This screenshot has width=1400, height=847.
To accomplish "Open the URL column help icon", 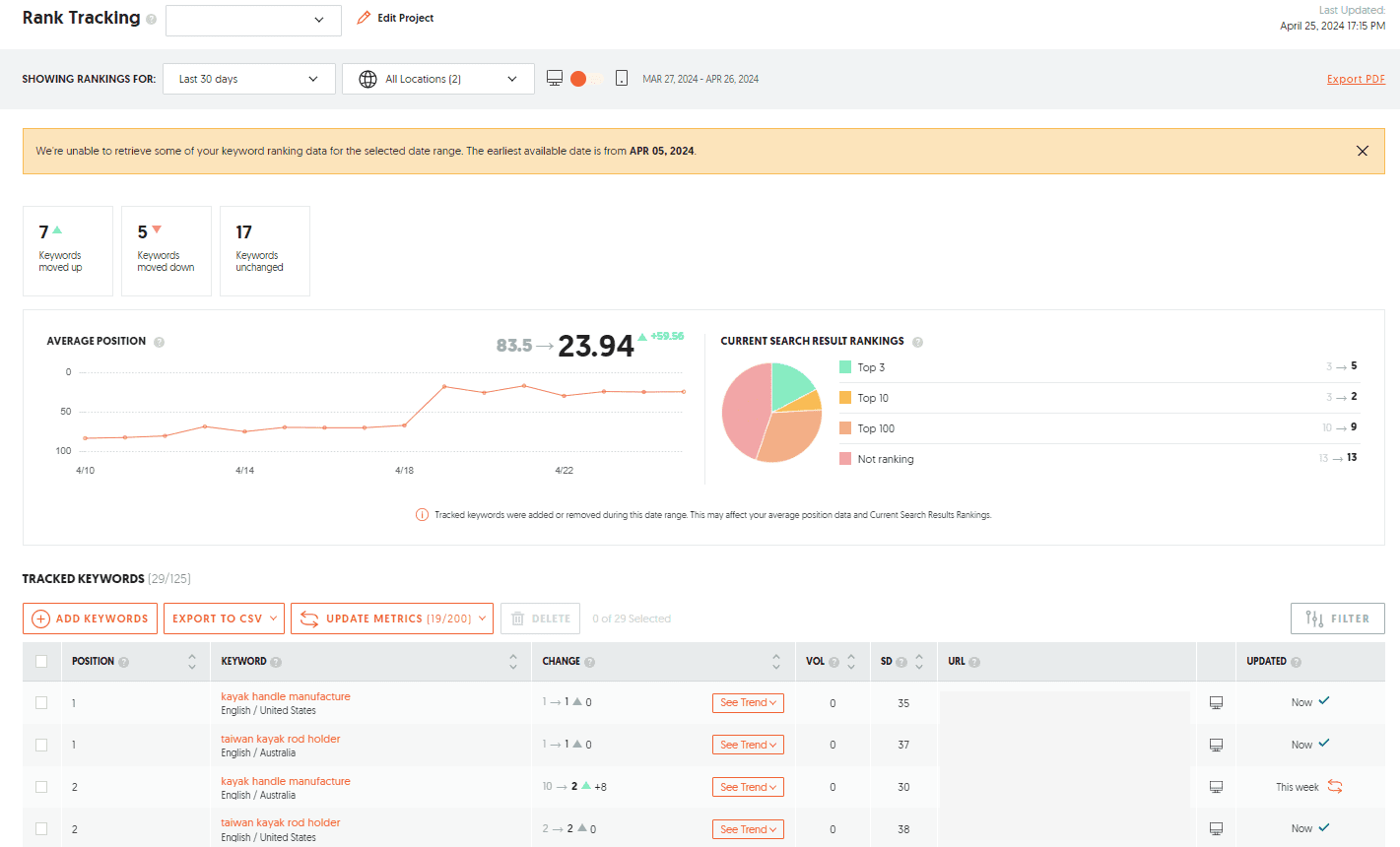I will click(x=974, y=662).
